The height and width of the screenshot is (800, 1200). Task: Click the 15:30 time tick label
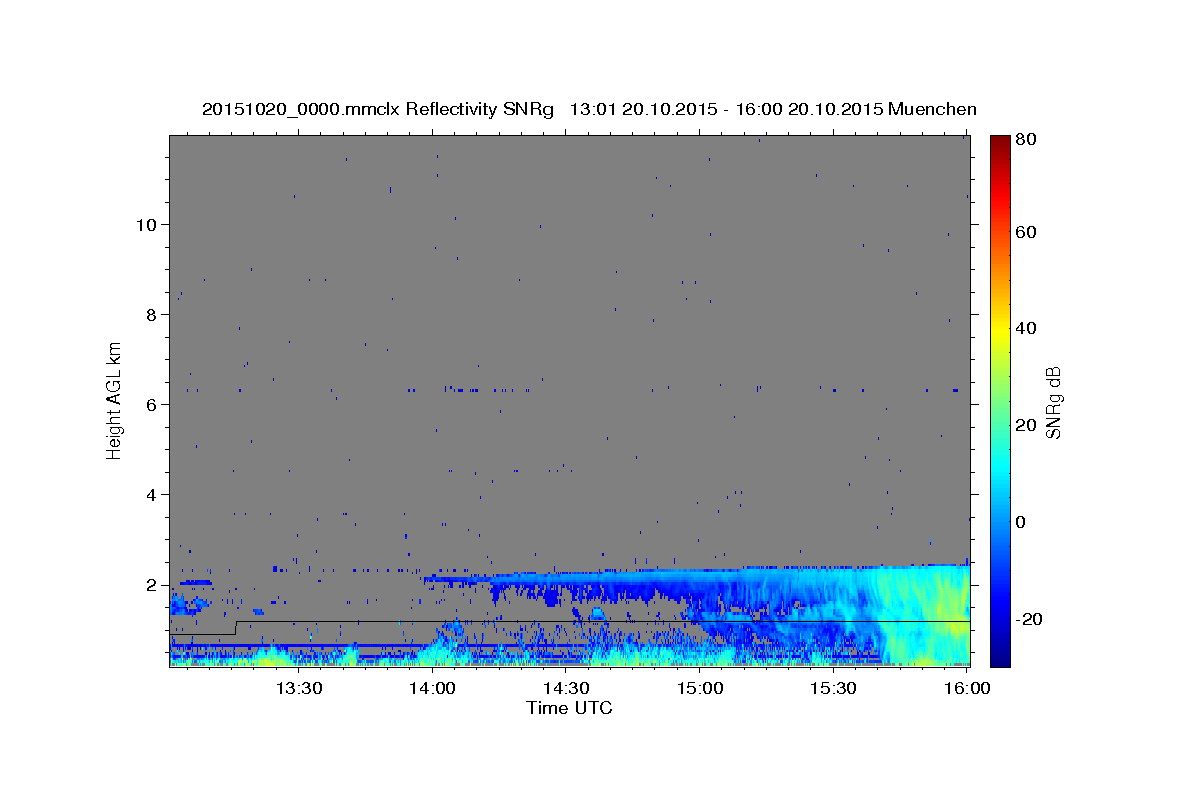coord(834,688)
